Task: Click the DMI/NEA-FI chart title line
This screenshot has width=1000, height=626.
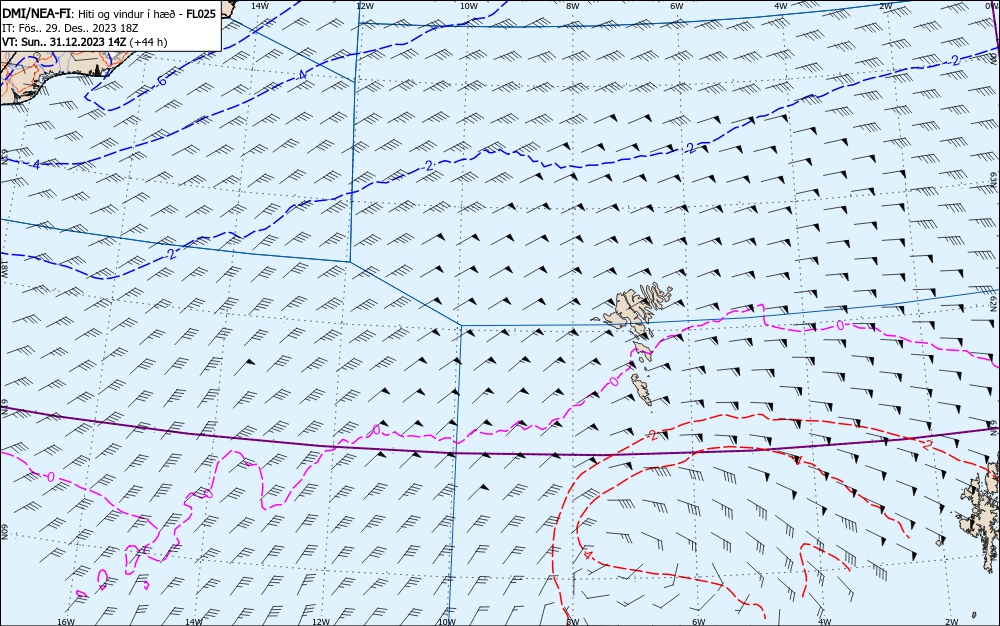Action: (x=109, y=14)
